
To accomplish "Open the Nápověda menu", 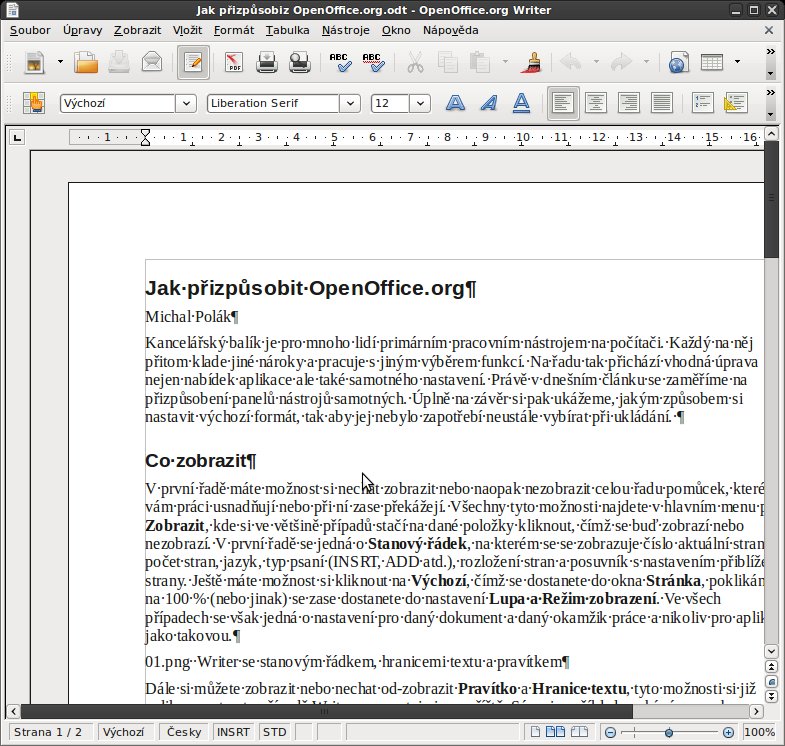I will tap(451, 31).
